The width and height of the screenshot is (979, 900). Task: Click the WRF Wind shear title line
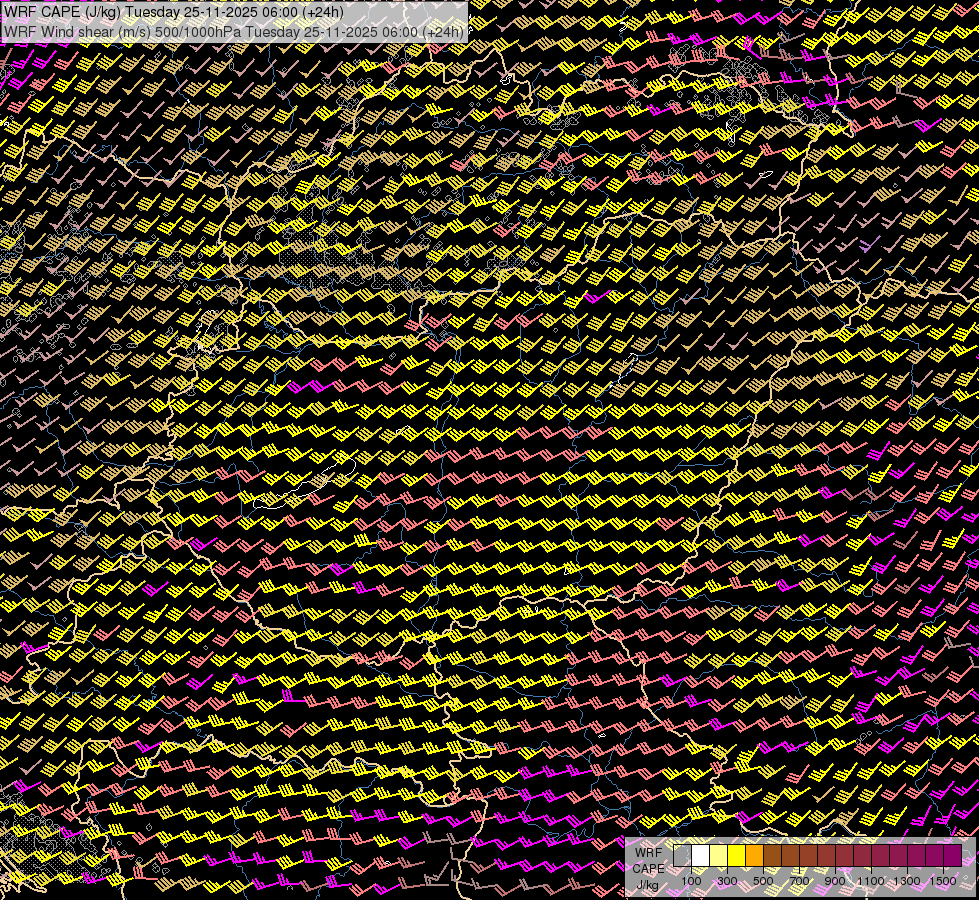pos(234,31)
